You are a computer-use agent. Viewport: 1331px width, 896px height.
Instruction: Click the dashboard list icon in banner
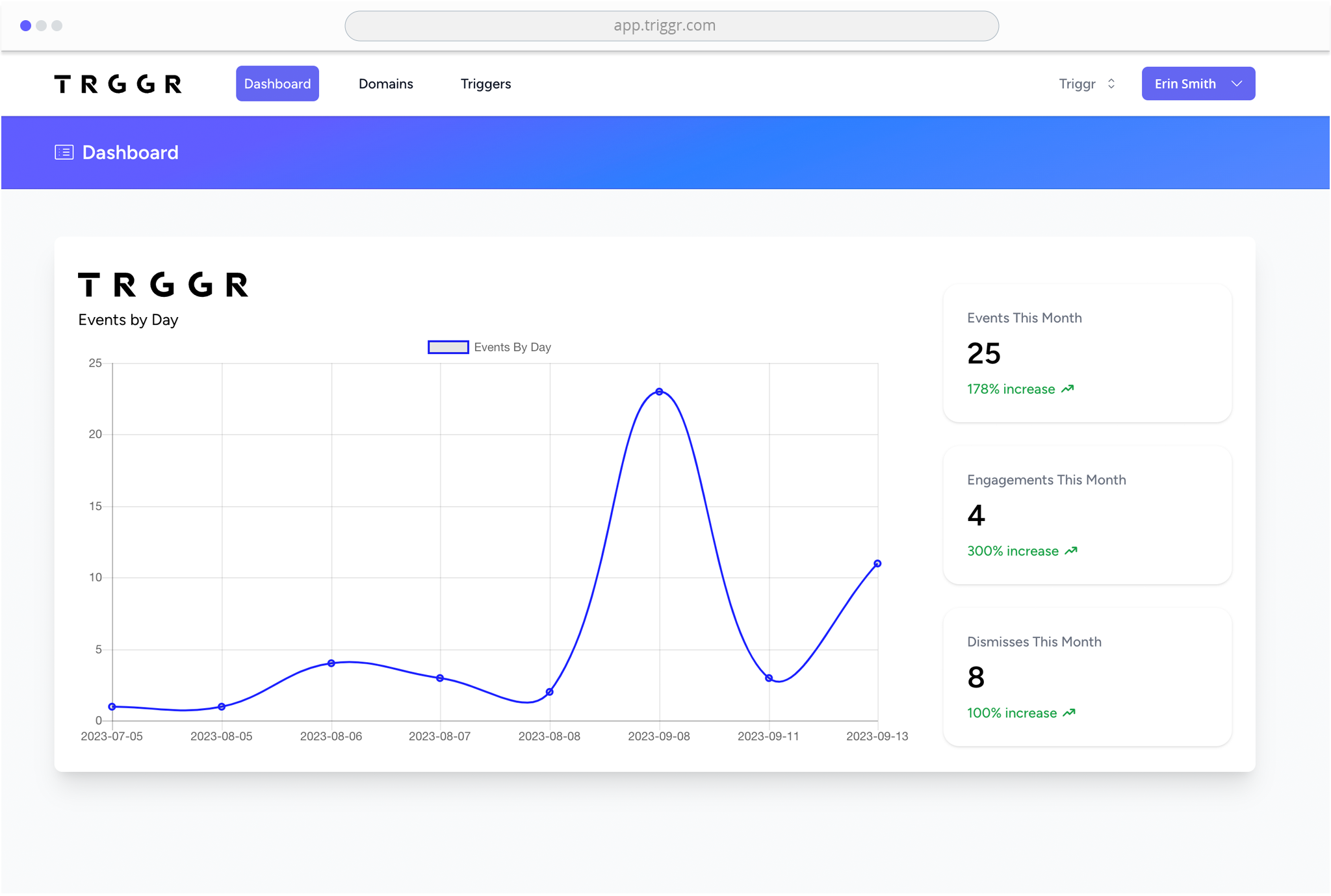[64, 152]
